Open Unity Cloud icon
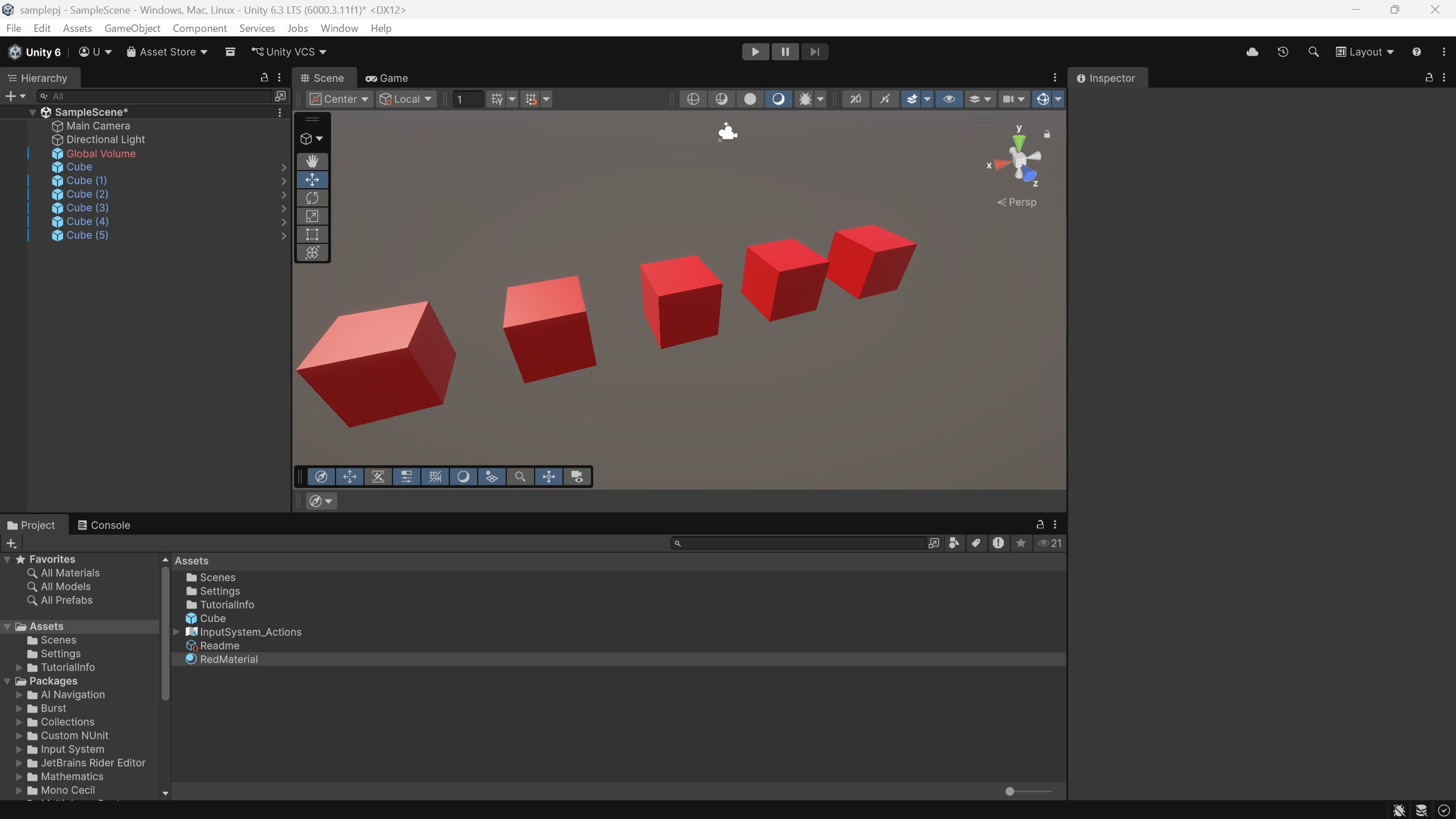Viewport: 1456px width, 819px height. tap(1252, 52)
